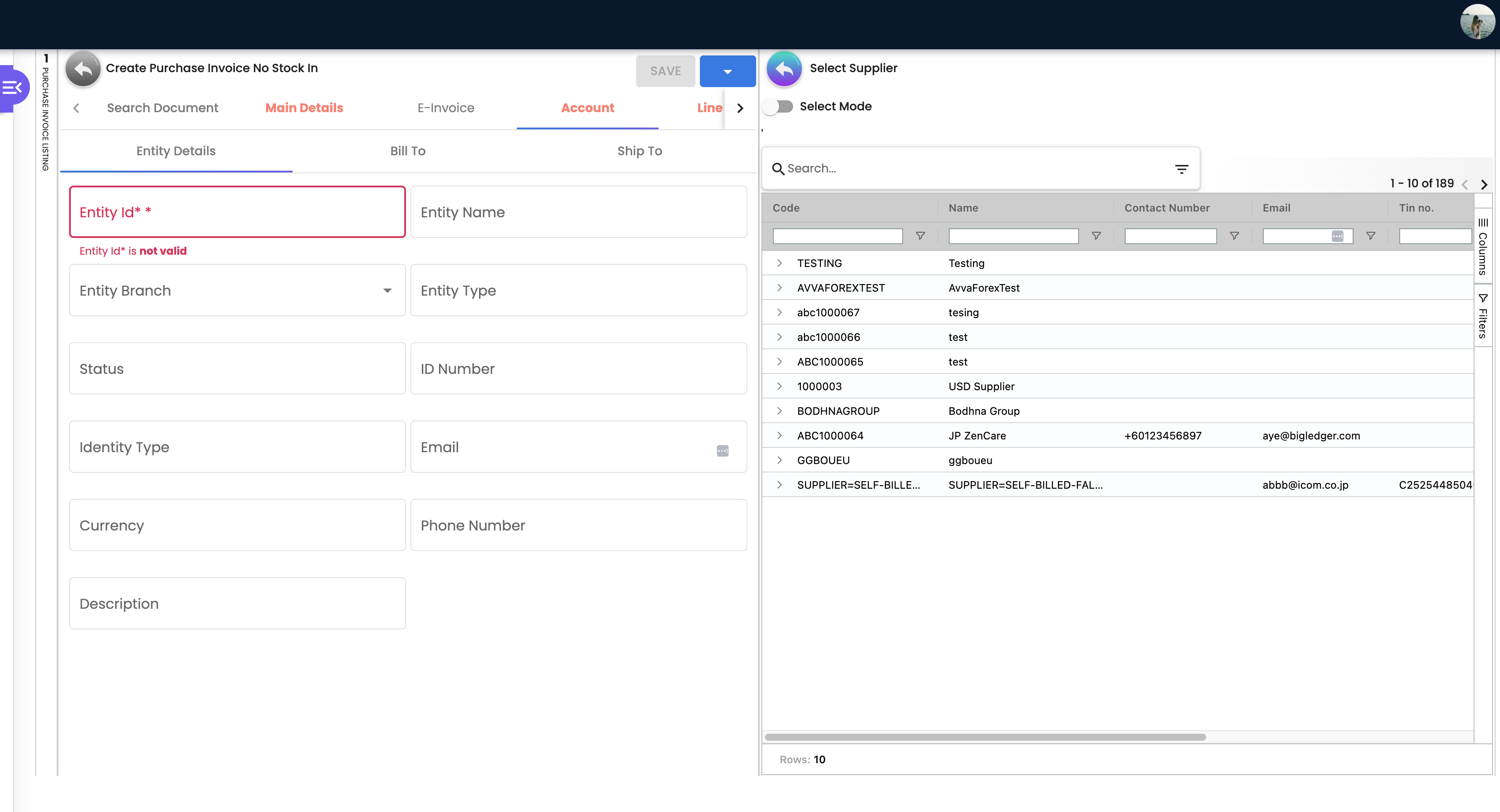Open the Entity Branch dropdown
The width and height of the screenshot is (1500, 812).
[237, 290]
